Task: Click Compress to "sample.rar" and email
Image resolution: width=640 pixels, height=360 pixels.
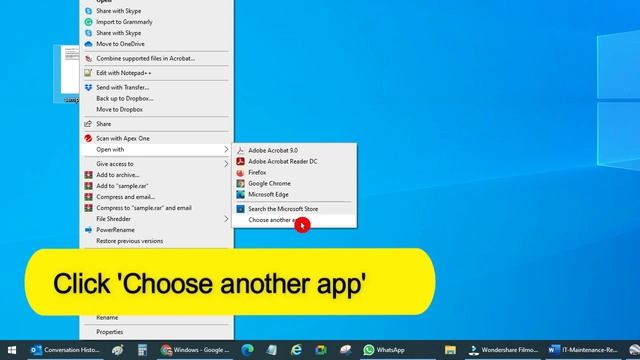Action: (157, 208)
